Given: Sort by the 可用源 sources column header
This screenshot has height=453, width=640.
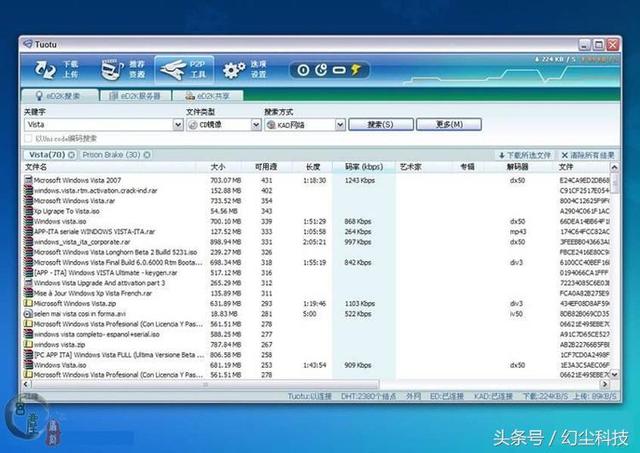Looking at the screenshot, I should coord(267,167).
